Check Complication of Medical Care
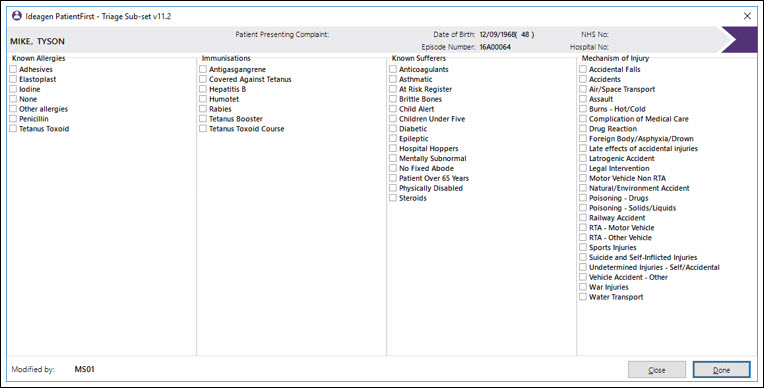Image resolution: width=764 pixels, height=388 pixels. point(583,118)
